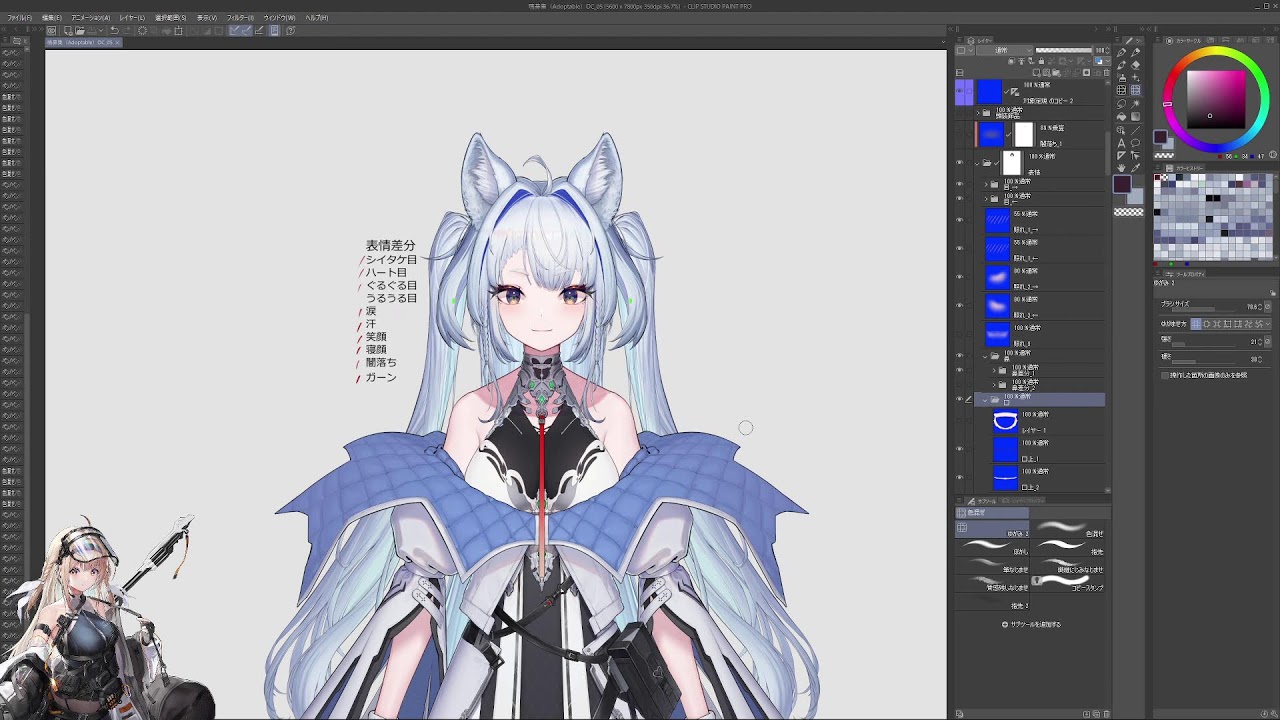The image size is (1280, 720).
Task: Open the ウィンドウ(W) menu
Action: (x=279, y=18)
